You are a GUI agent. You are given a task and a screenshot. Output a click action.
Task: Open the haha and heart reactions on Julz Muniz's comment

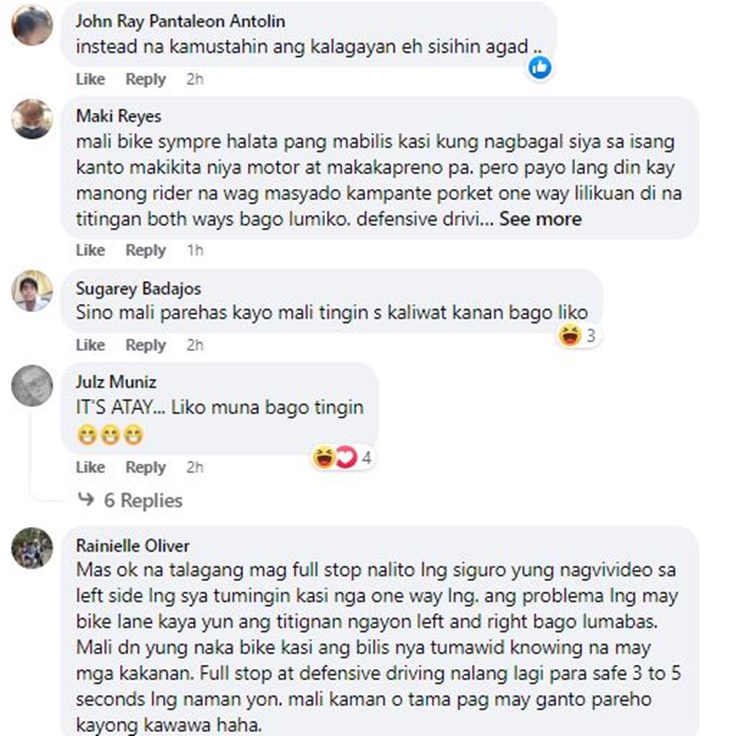(342, 457)
